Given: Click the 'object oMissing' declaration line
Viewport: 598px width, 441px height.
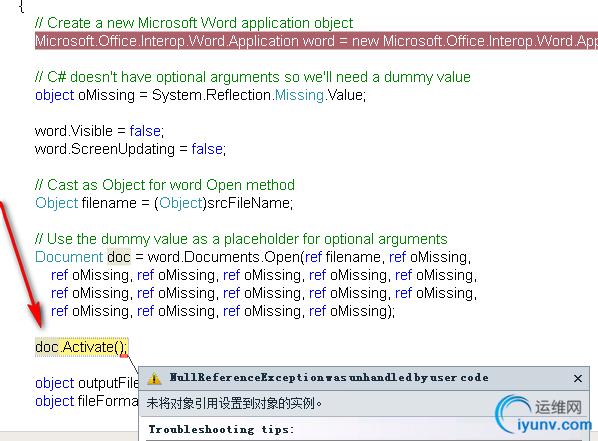Looking at the screenshot, I should pos(200,95).
